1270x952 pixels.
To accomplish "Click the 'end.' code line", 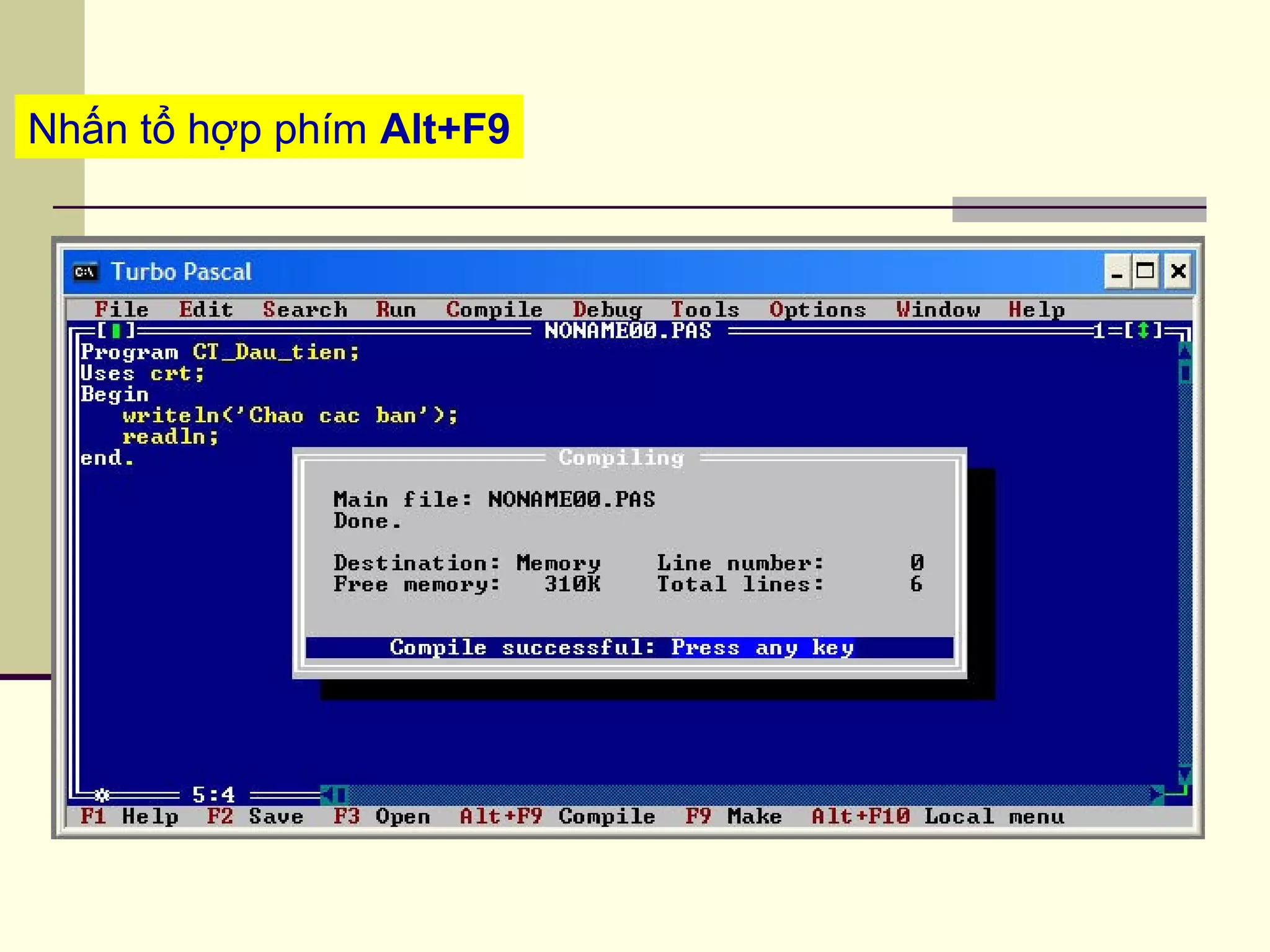I will [x=107, y=457].
